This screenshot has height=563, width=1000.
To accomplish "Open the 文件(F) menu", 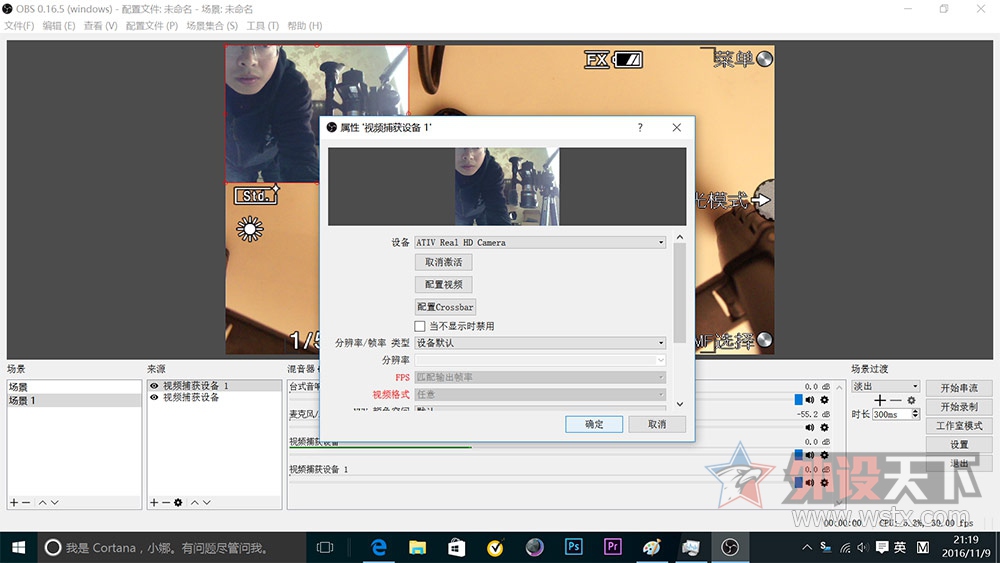I will tap(19, 26).
